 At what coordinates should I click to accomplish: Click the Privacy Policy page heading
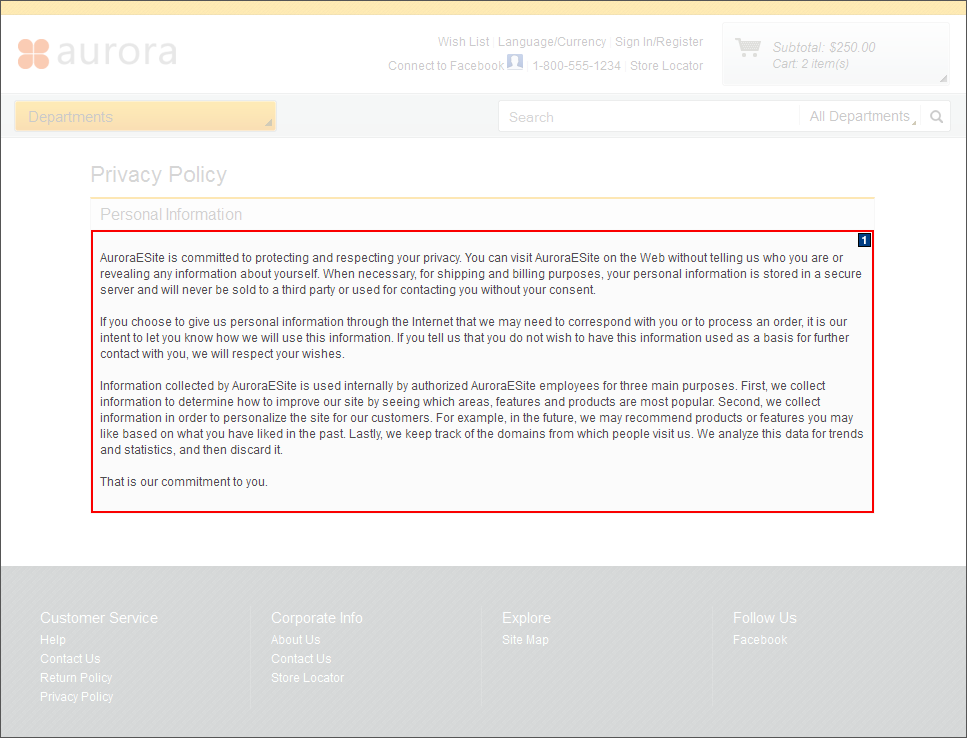click(158, 174)
